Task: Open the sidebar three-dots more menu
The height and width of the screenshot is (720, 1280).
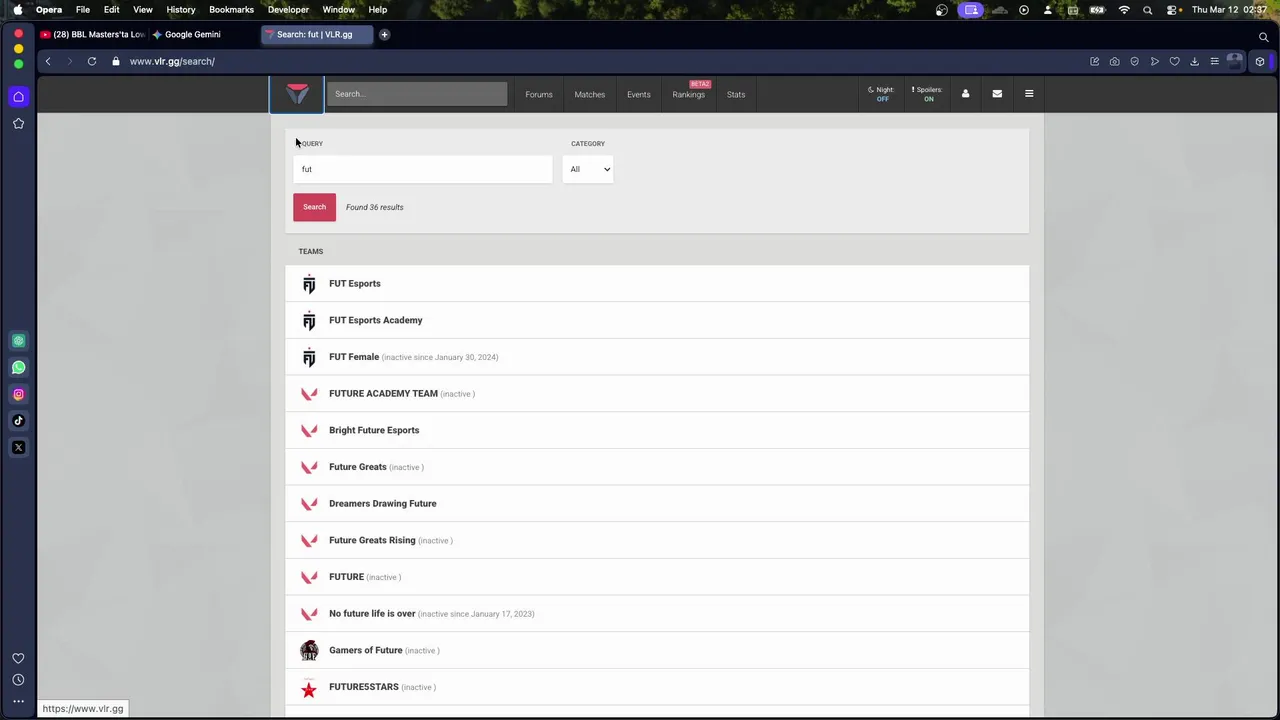Action: pos(18,702)
